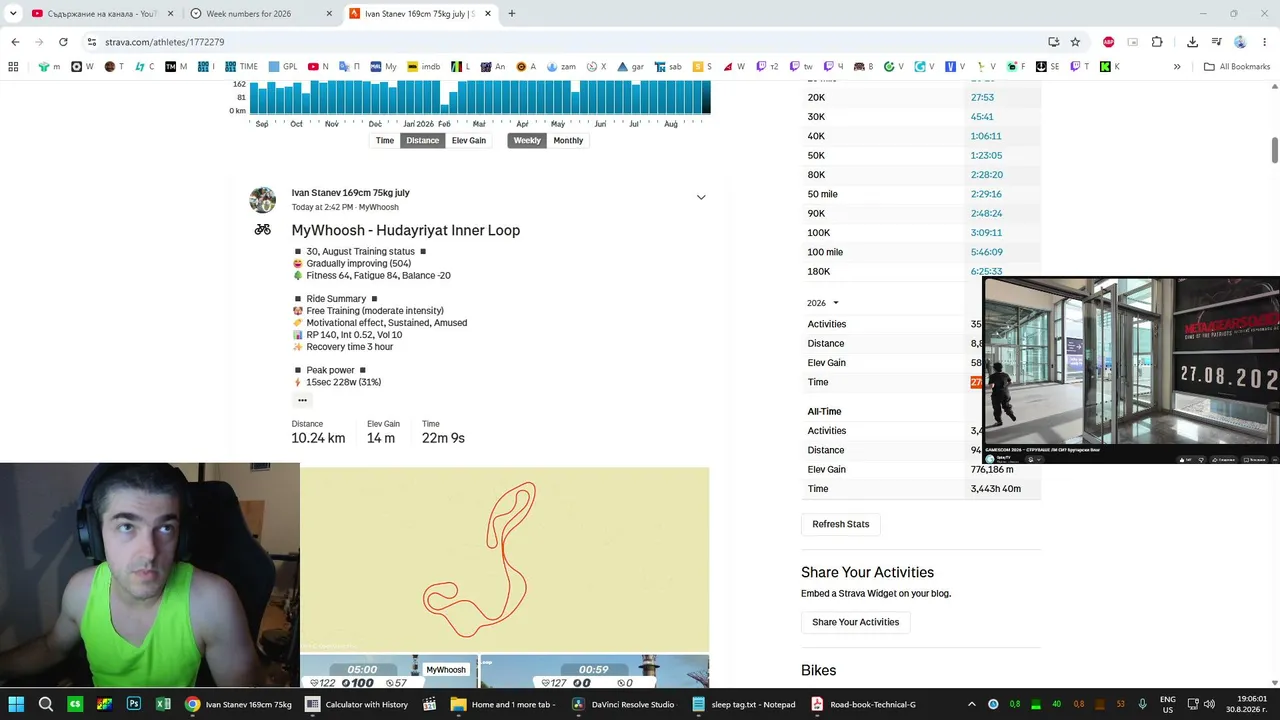Open the 40K best effort time 1:06:11

tap(986, 136)
